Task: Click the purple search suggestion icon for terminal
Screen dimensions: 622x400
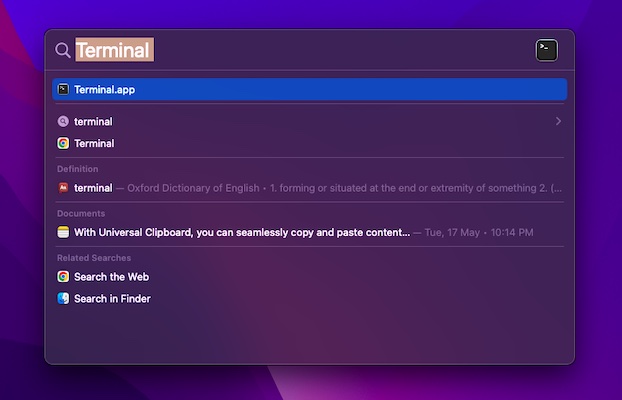Action: (63, 121)
